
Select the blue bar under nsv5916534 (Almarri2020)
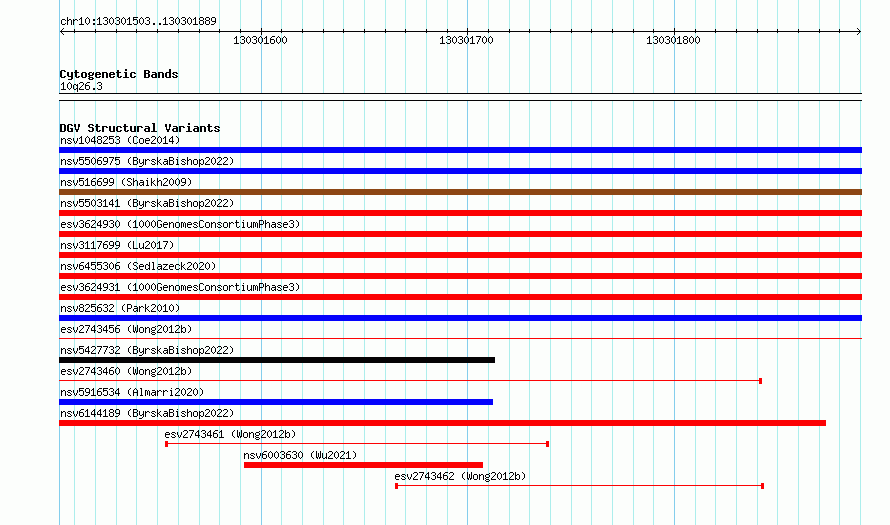(276, 402)
